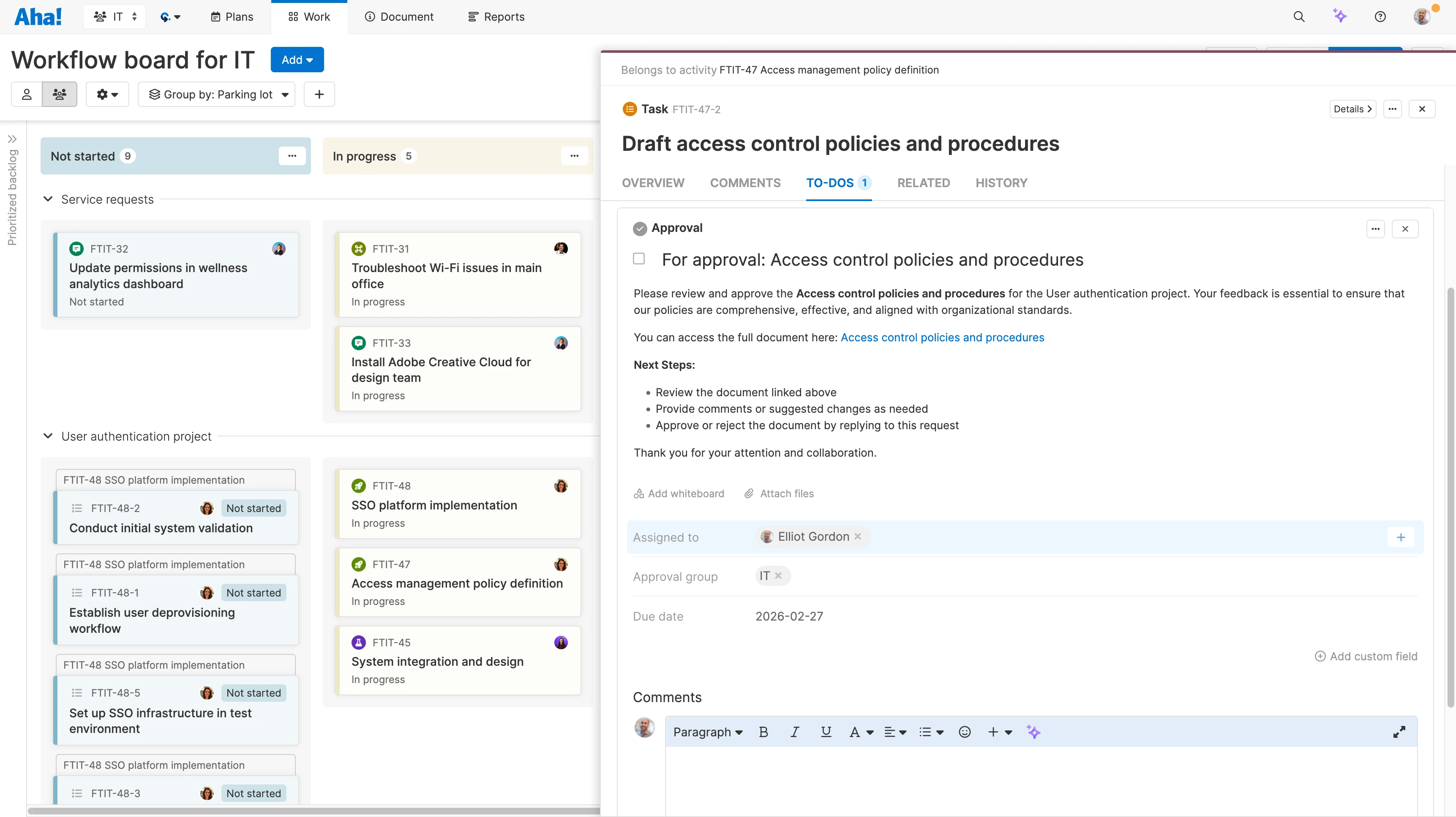Switch to individual workflow view
The image size is (1456, 817).
tap(27, 94)
